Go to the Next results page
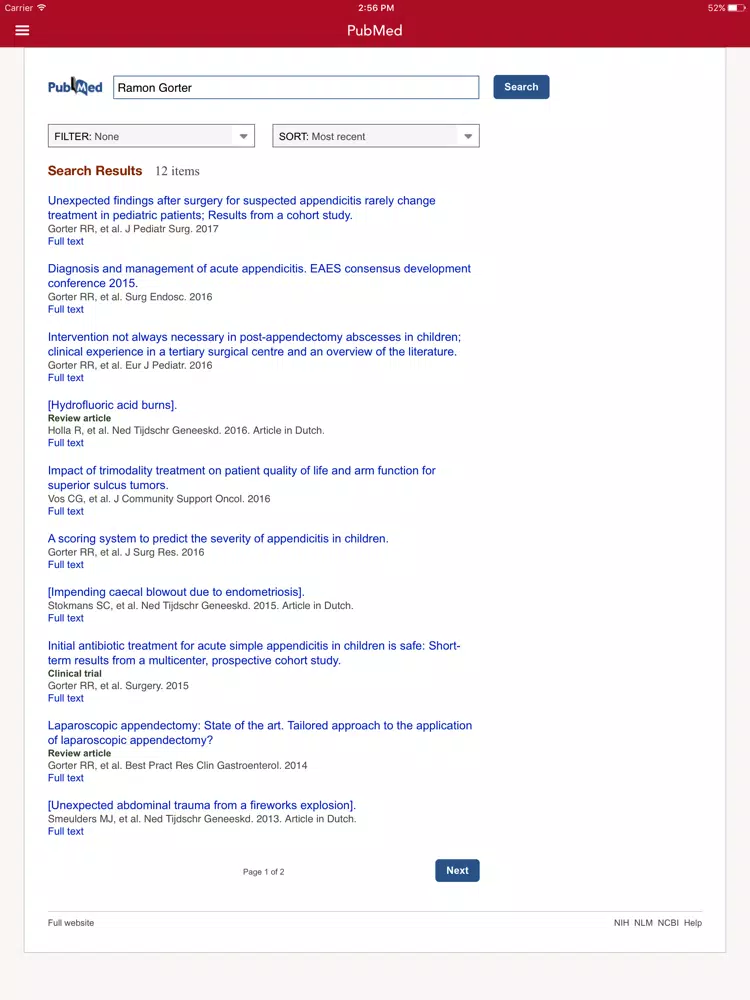This screenshot has width=750, height=1000. [x=457, y=871]
